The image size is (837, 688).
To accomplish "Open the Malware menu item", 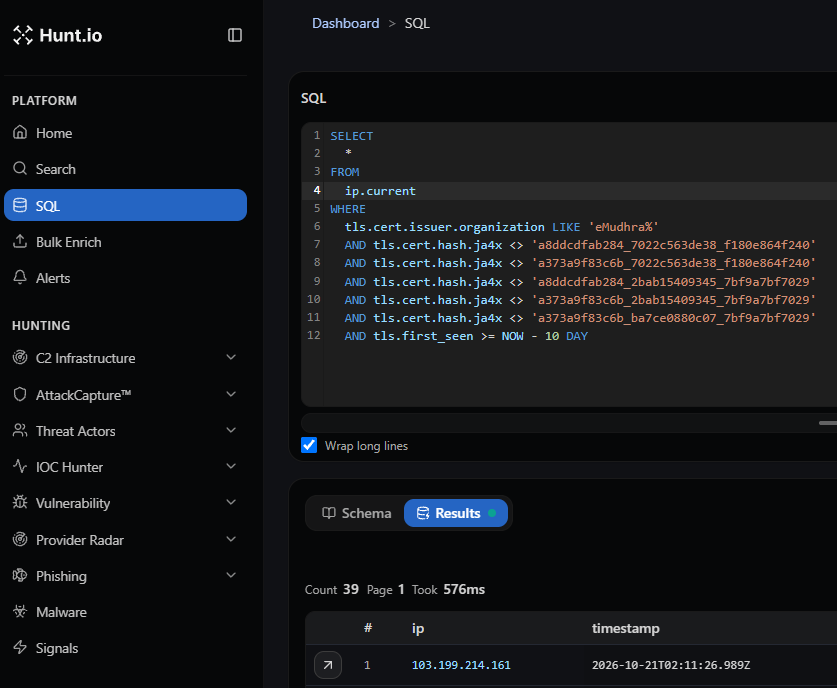I will coord(125,612).
